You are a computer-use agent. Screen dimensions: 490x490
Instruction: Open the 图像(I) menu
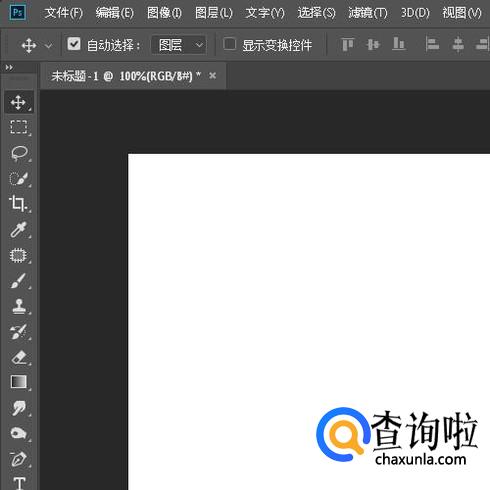(164, 13)
